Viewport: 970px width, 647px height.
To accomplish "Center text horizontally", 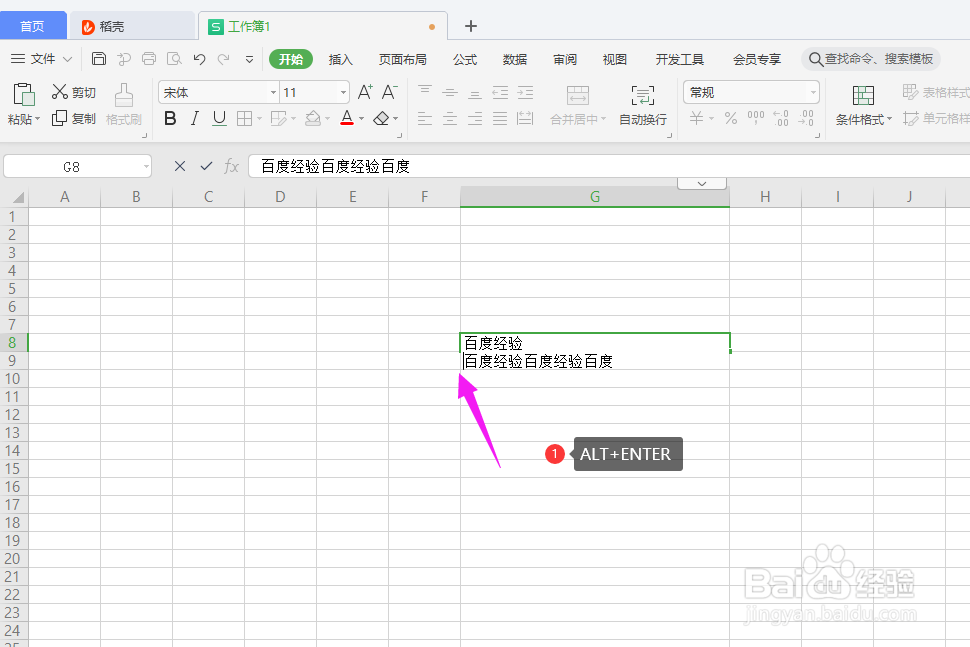I will click(x=450, y=118).
